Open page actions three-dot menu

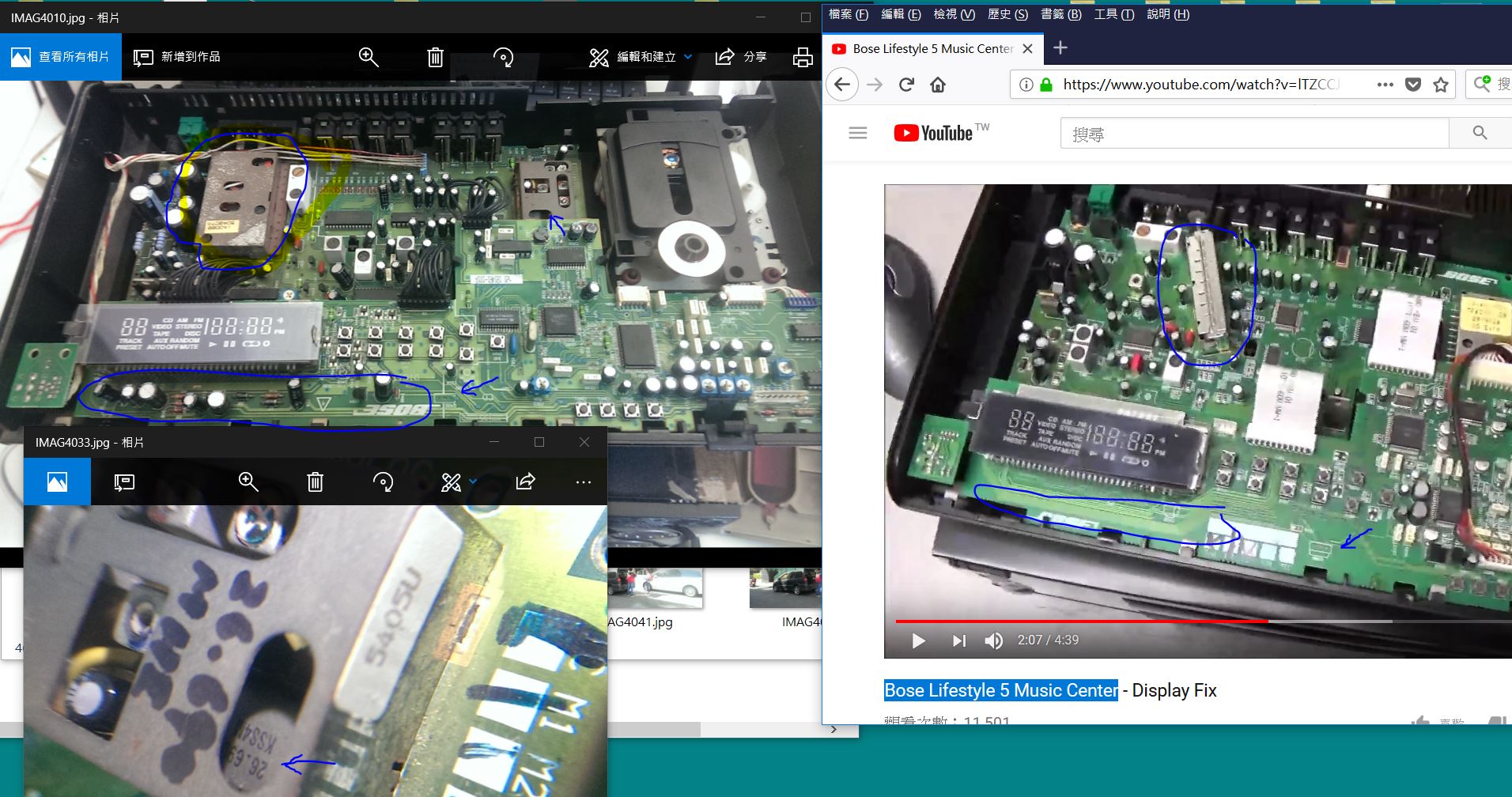1385,85
